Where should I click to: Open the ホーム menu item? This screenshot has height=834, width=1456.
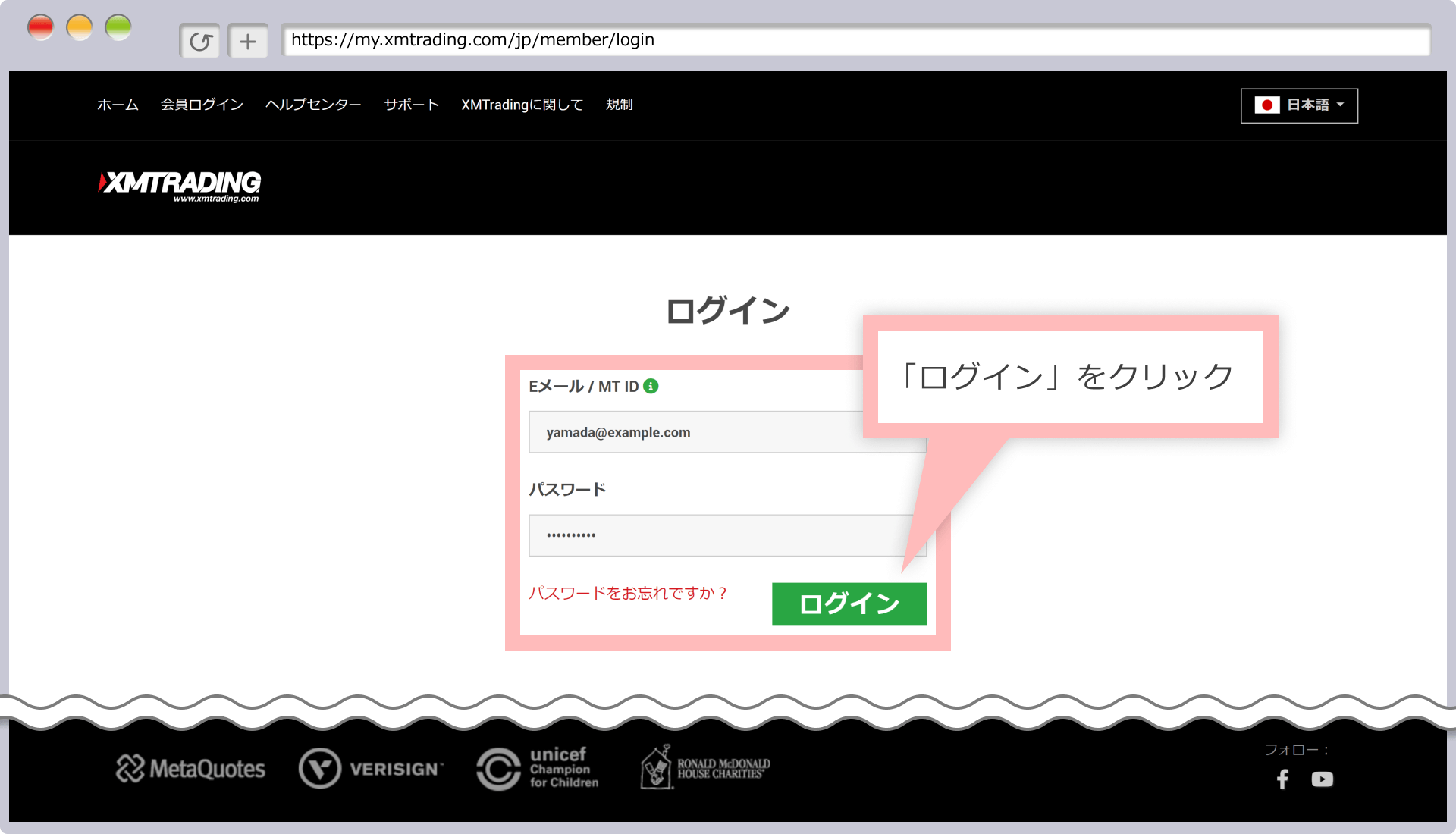(118, 105)
